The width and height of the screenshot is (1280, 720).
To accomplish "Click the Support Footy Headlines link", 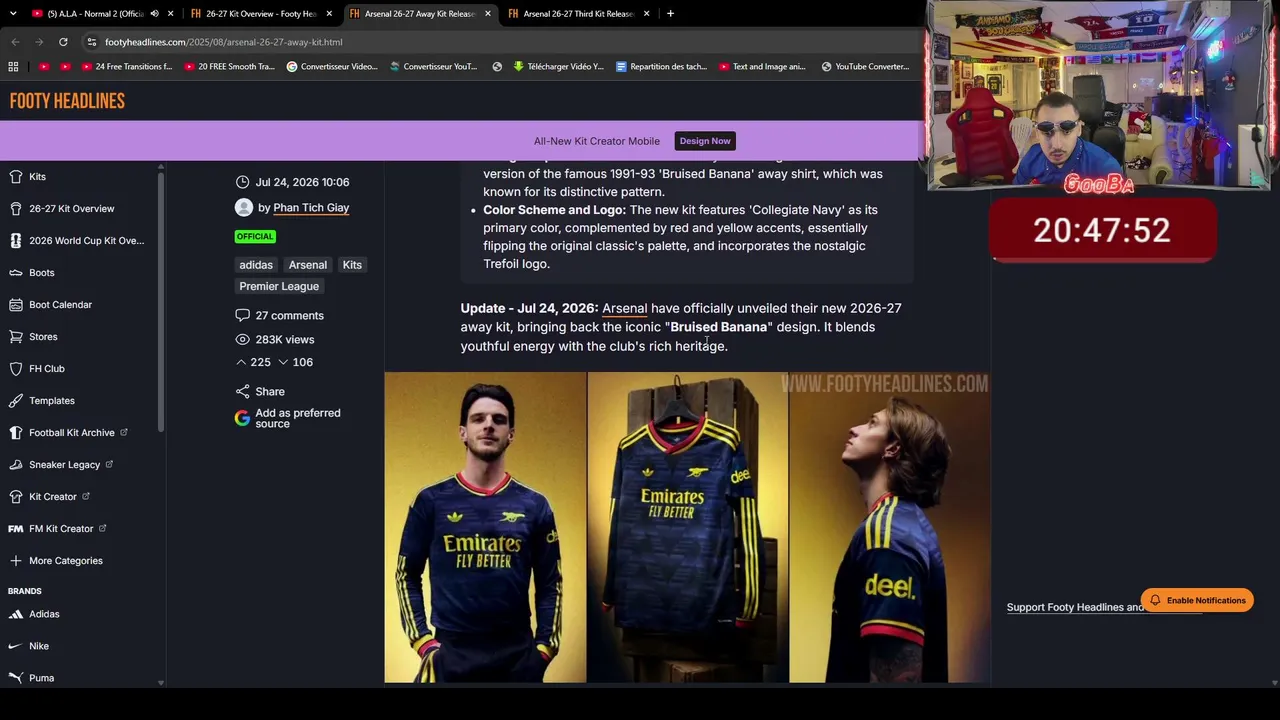I will pos(1075,607).
